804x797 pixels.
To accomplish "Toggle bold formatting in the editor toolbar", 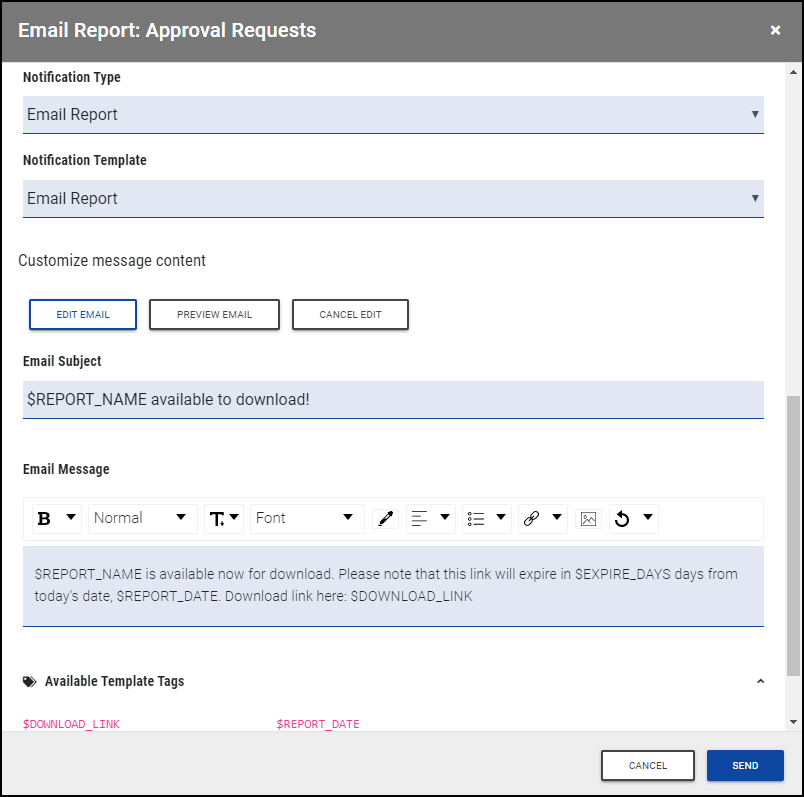I will point(45,518).
